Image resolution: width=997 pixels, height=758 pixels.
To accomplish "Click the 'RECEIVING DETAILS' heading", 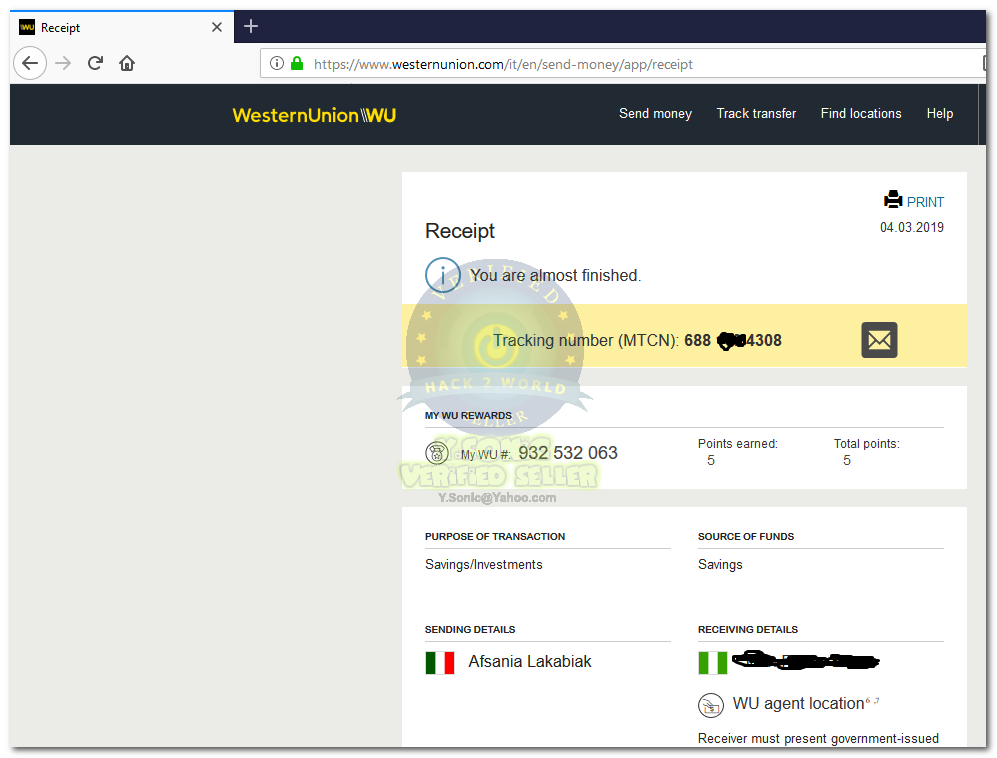I will [748, 630].
